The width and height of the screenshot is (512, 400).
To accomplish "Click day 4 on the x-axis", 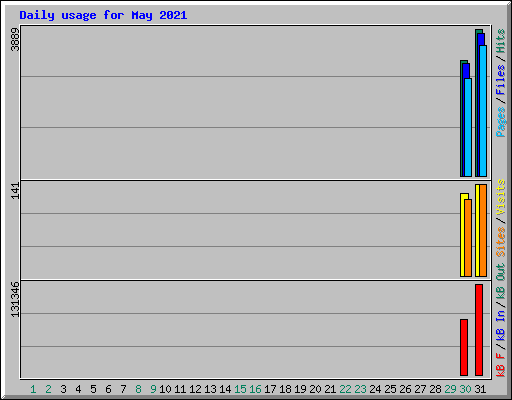I will tap(78, 389).
